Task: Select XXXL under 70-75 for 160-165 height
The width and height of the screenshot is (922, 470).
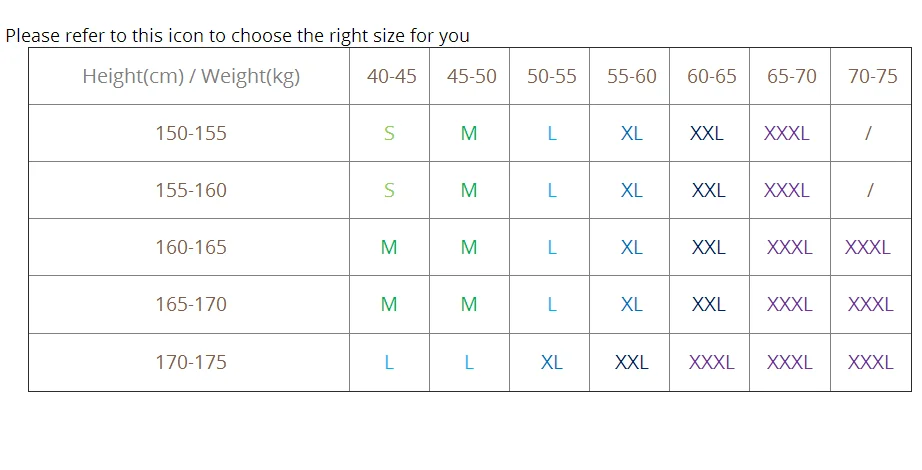Action: 868,248
